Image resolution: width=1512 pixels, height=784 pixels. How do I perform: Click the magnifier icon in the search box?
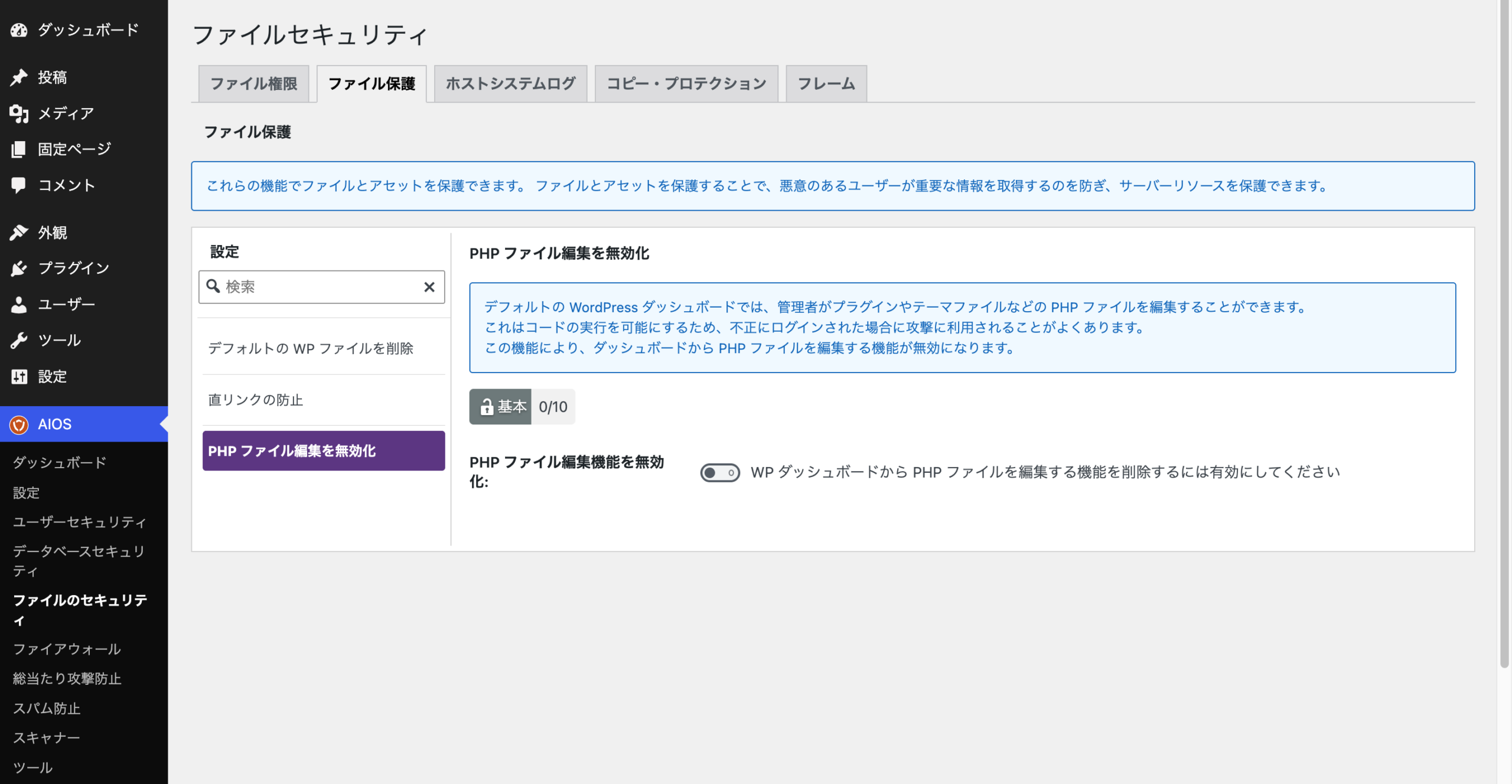click(213, 286)
